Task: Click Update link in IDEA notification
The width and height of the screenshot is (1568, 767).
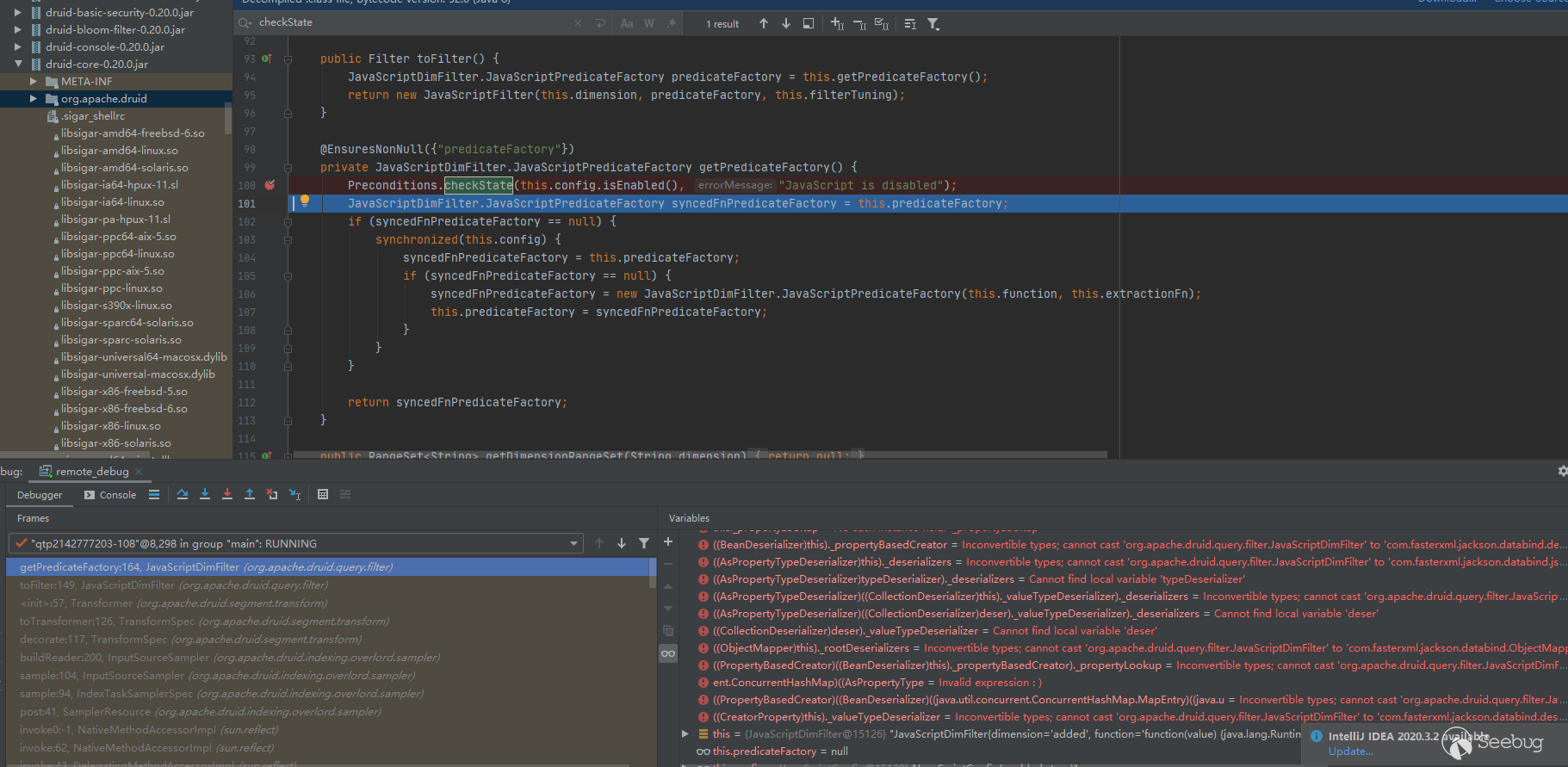Action: tap(1349, 752)
